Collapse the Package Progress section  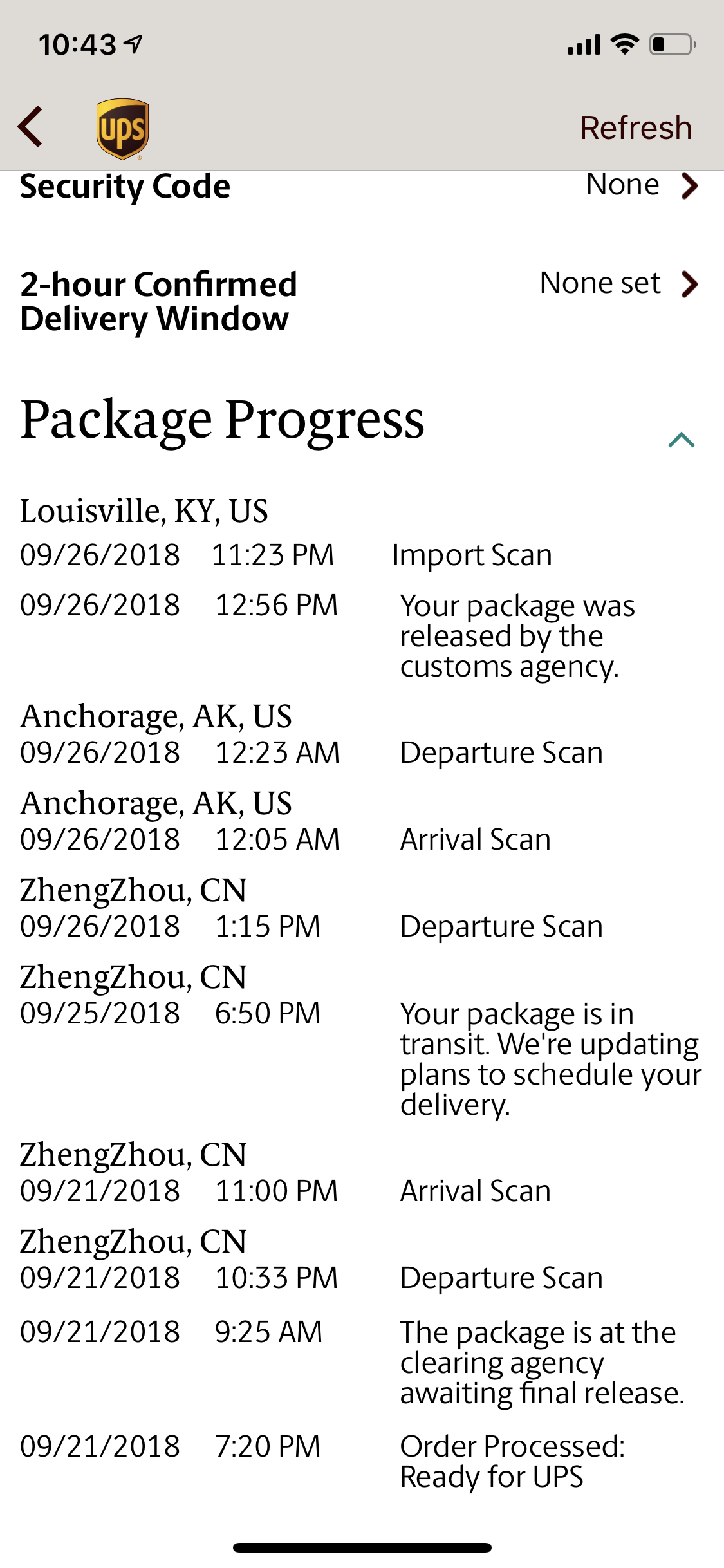point(682,440)
